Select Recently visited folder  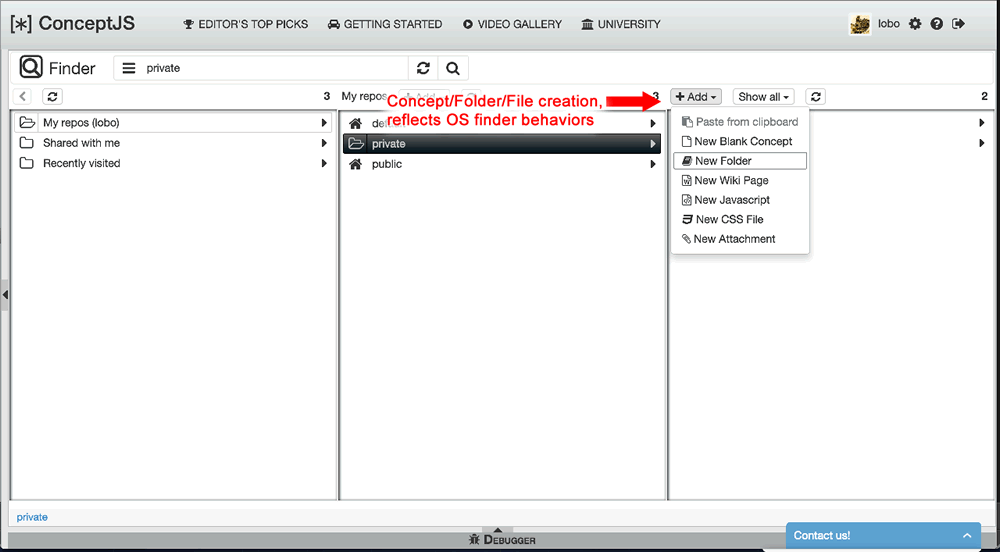tap(173, 163)
